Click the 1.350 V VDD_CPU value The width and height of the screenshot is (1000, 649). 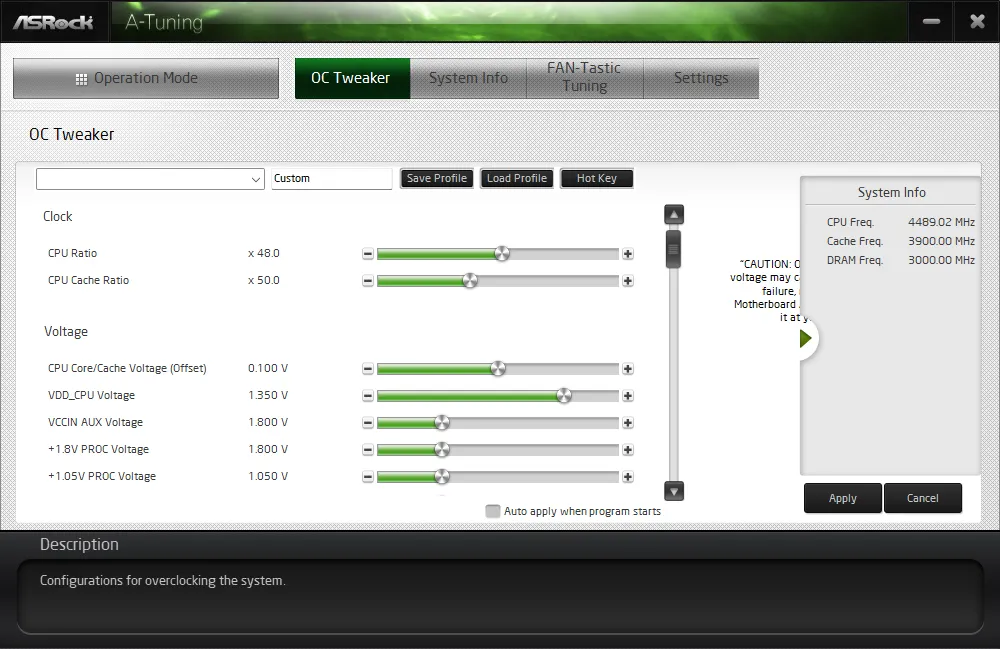tap(268, 395)
